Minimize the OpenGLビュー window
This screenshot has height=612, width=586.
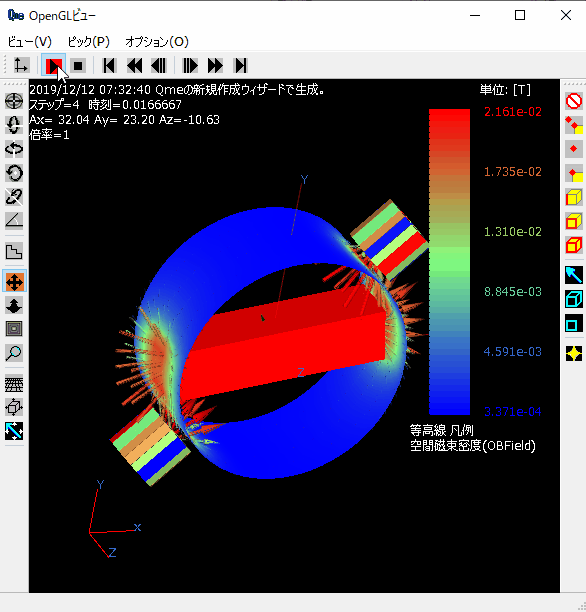(475, 16)
